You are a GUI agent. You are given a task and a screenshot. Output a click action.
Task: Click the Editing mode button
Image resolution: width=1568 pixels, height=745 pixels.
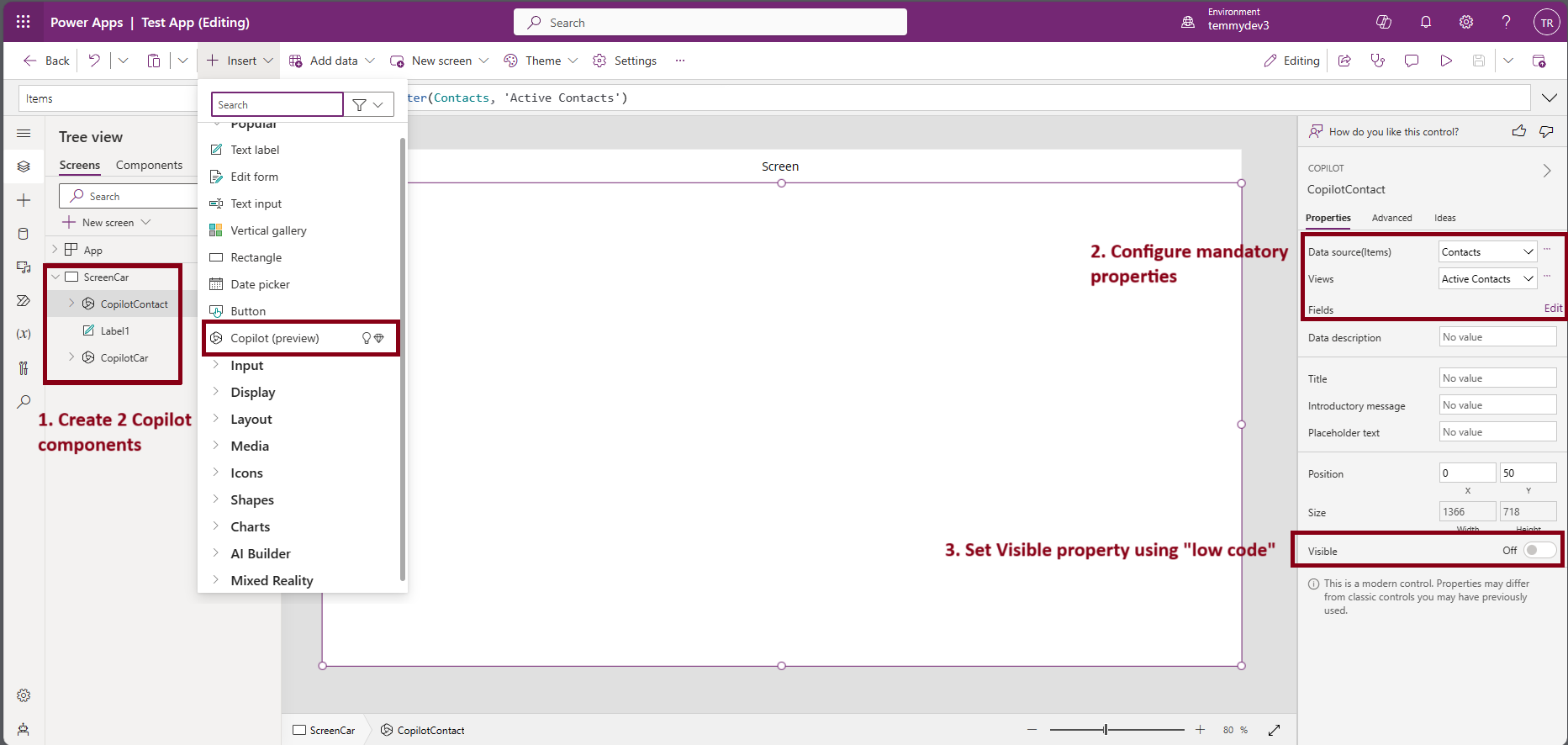1291,61
